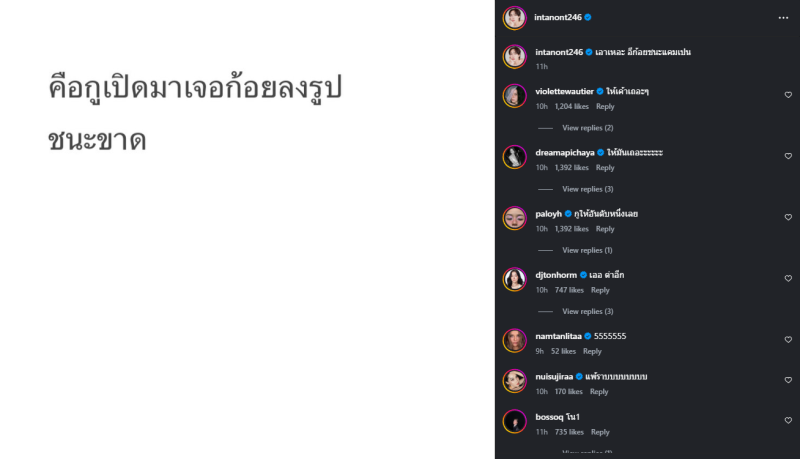Open nuisujiraa username link
Image resolution: width=800 pixels, height=459 pixels.
[x=559, y=376]
